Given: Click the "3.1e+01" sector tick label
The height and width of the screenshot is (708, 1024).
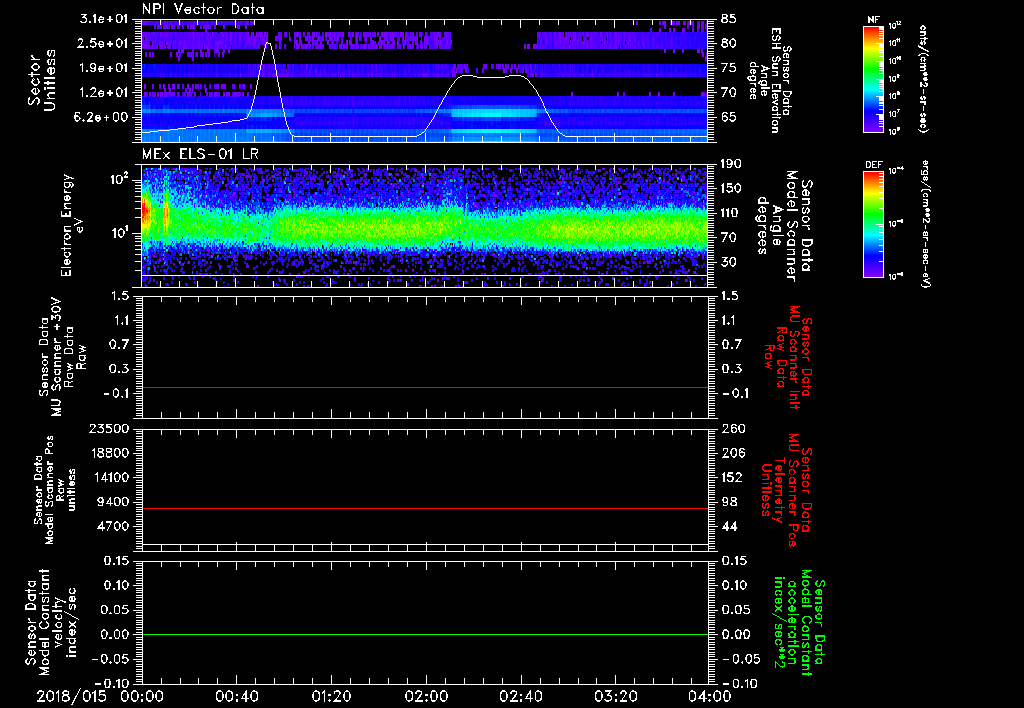Looking at the screenshot, I should click(x=104, y=18).
